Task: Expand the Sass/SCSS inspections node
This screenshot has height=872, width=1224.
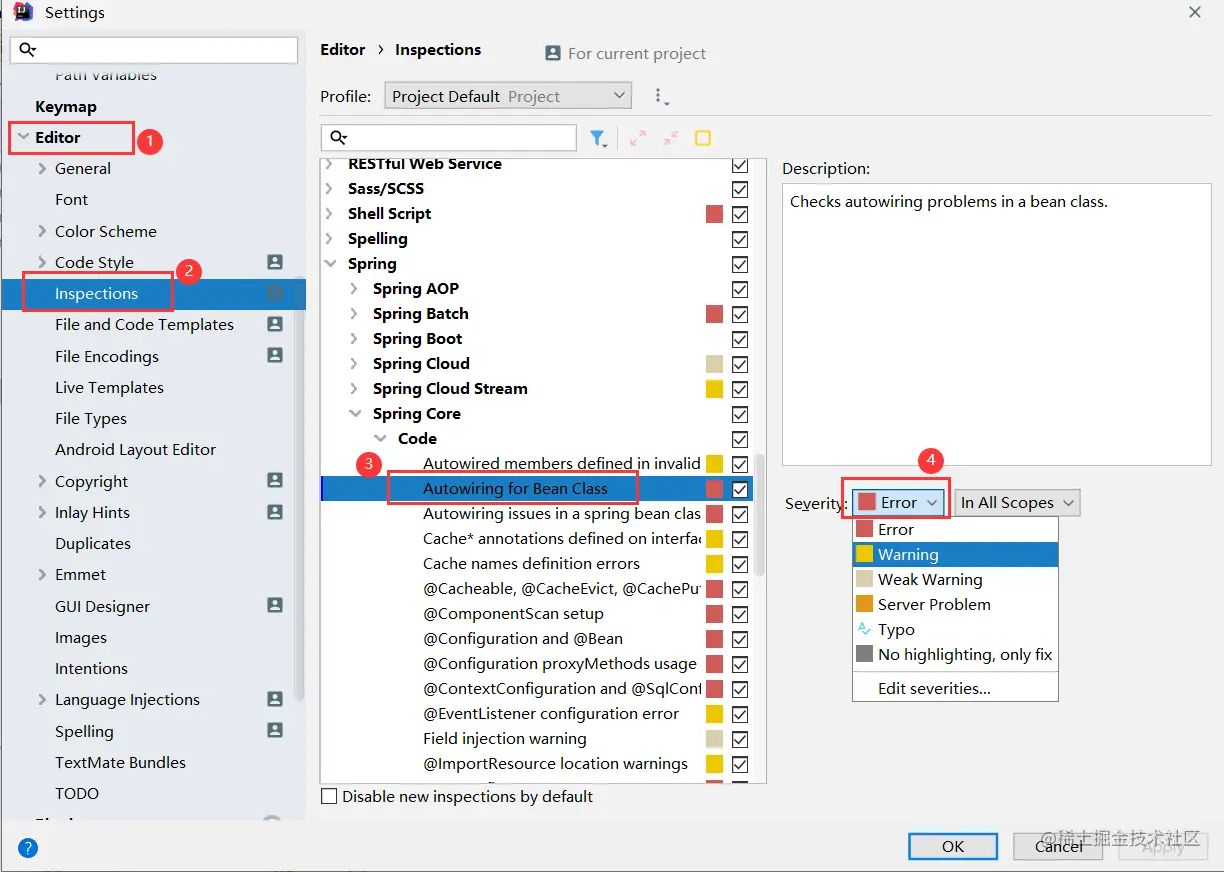Action: pyautogui.click(x=329, y=188)
